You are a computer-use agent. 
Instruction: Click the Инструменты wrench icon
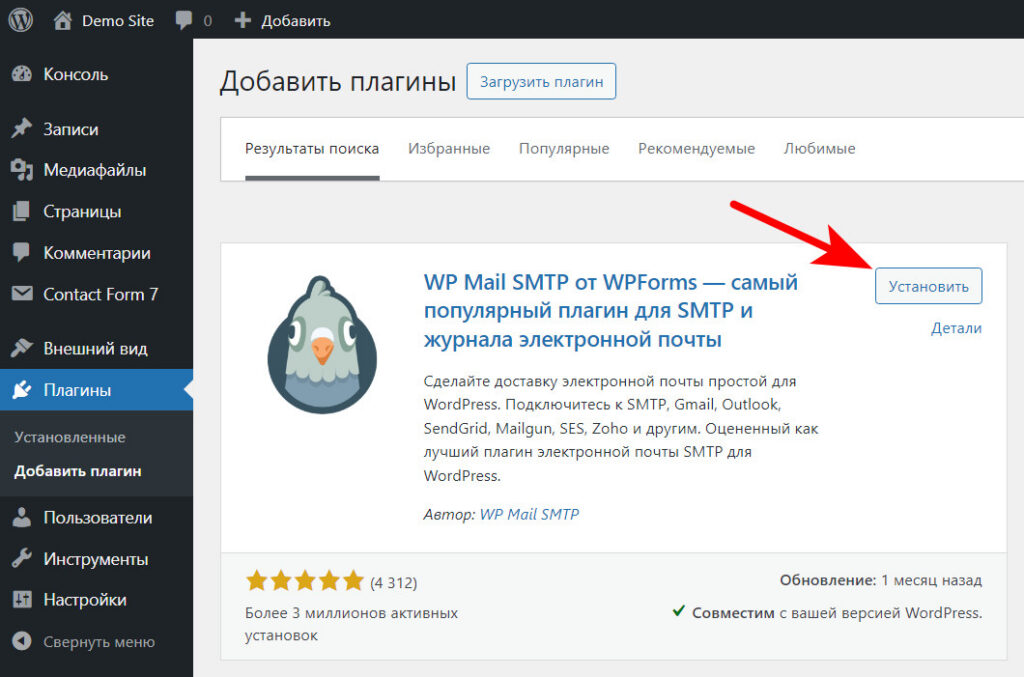22,559
